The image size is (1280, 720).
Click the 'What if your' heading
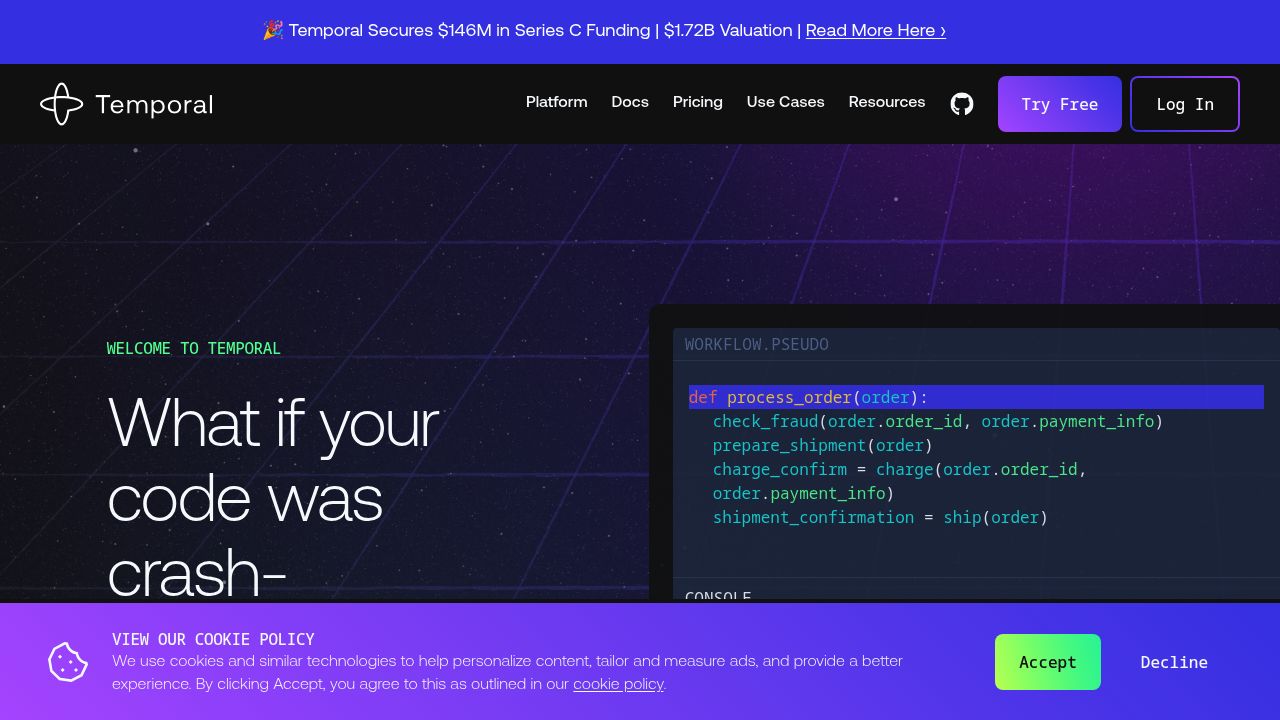click(273, 422)
